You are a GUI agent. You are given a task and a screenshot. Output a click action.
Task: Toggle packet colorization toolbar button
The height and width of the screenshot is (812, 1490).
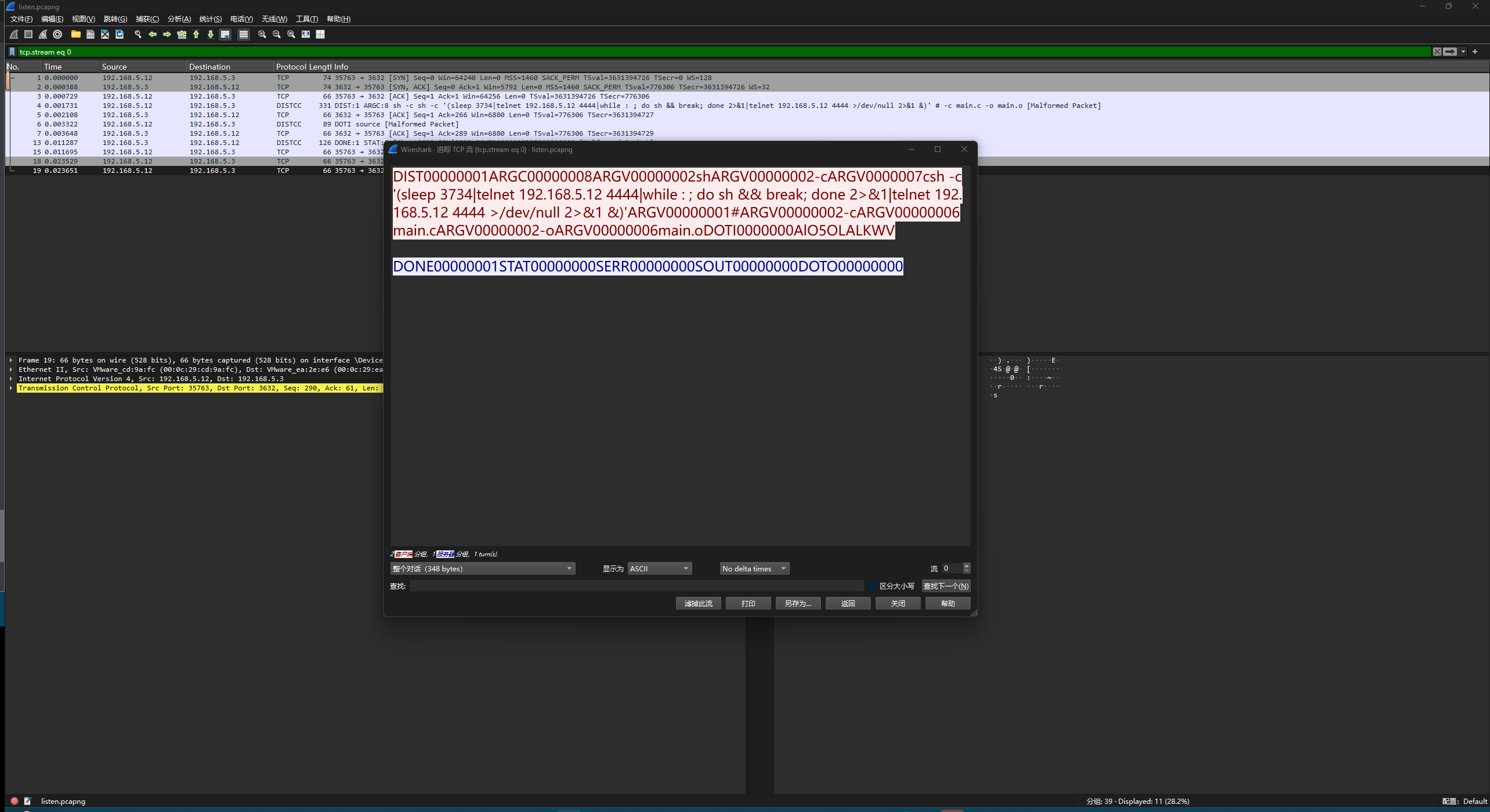pos(244,34)
